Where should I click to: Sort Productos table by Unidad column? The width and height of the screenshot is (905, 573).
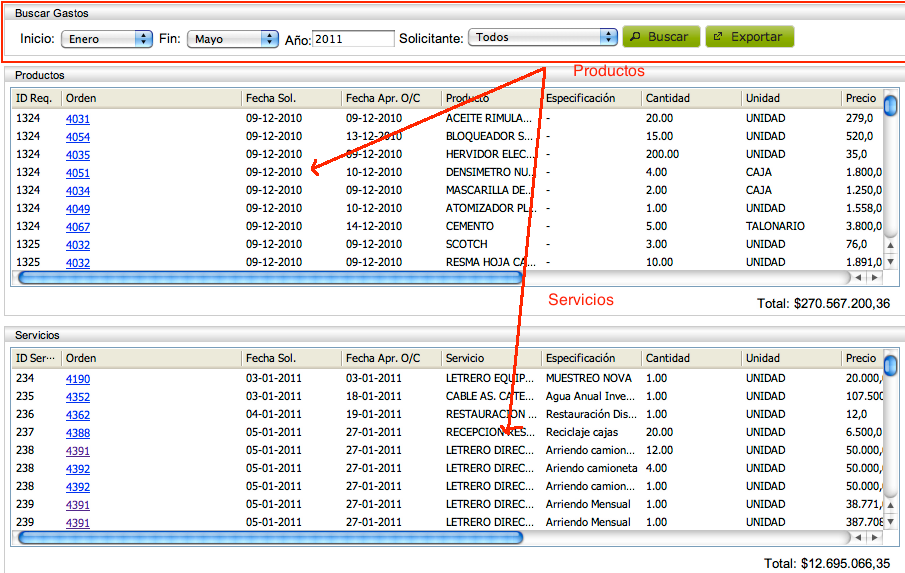click(x=791, y=98)
